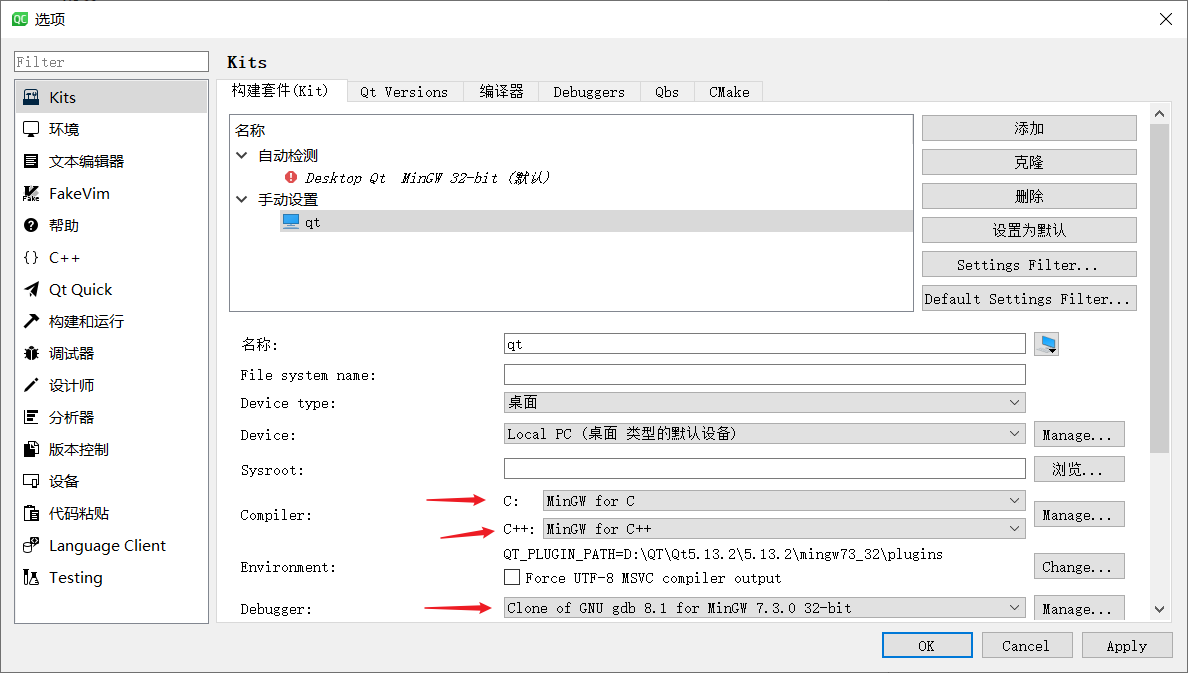The width and height of the screenshot is (1188, 673).
Task: Click scrollbar down arrow in Kits panel
Action: point(1159,609)
